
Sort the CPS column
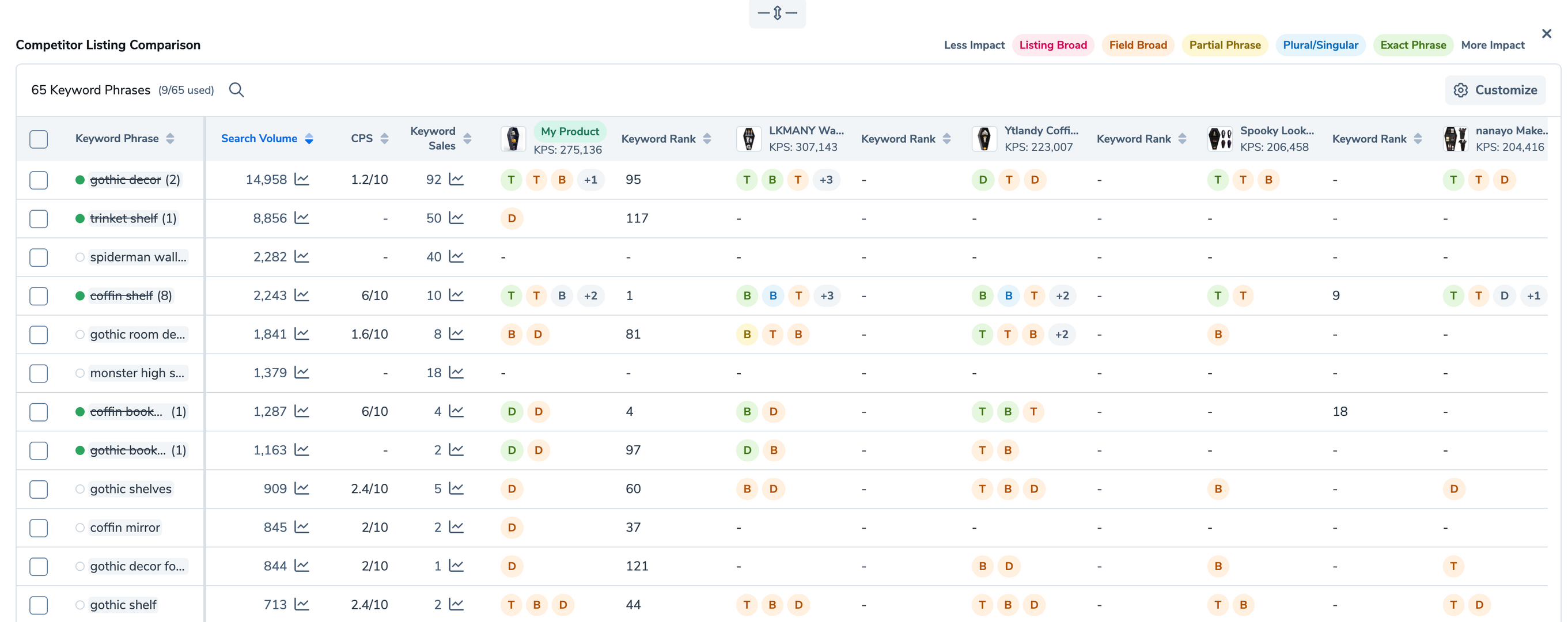384,139
